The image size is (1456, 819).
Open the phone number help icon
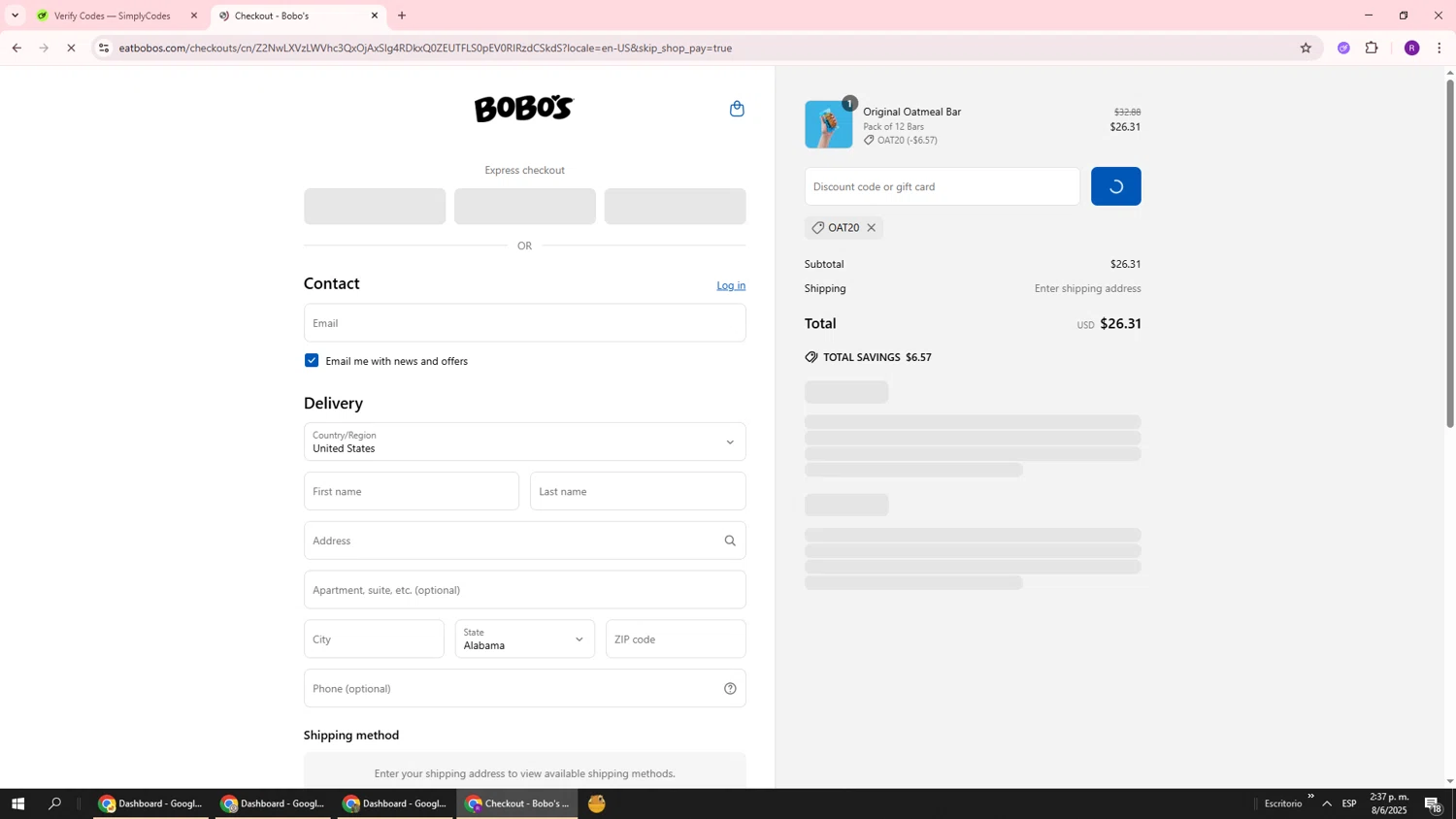pyautogui.click(x=730, y=689)
